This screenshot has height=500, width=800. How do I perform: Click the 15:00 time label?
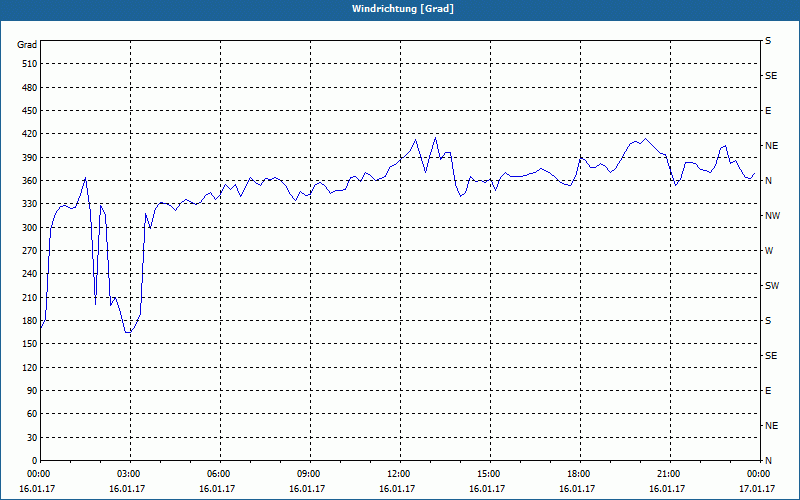pyautogui.click(x=488, y=474)
